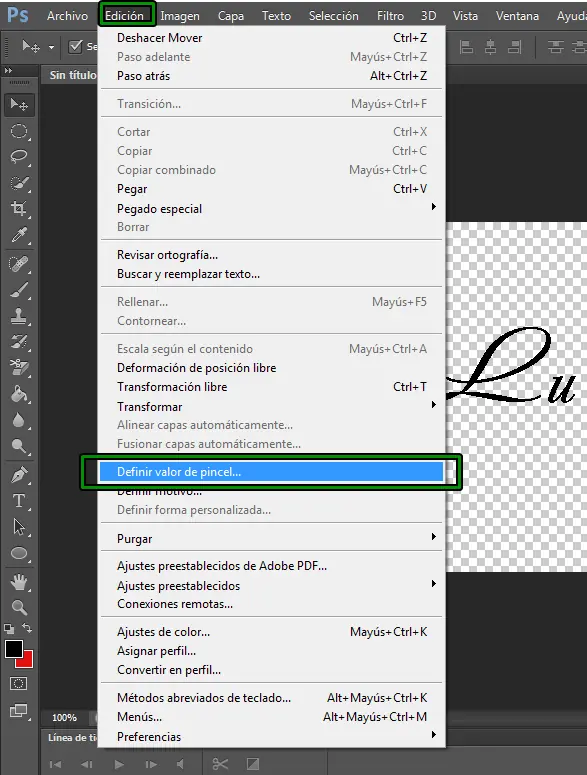Select the Eyedropper tool
The image size is (587, 775).
pyautogui.click(x=19, y=235)
